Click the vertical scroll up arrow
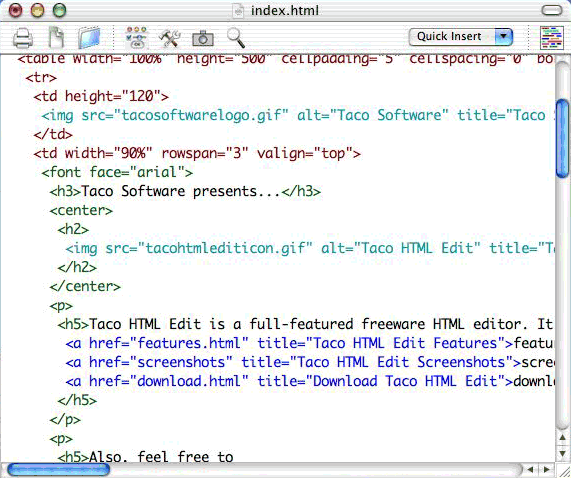Screen dimensions: 571x478 (563, 437)
